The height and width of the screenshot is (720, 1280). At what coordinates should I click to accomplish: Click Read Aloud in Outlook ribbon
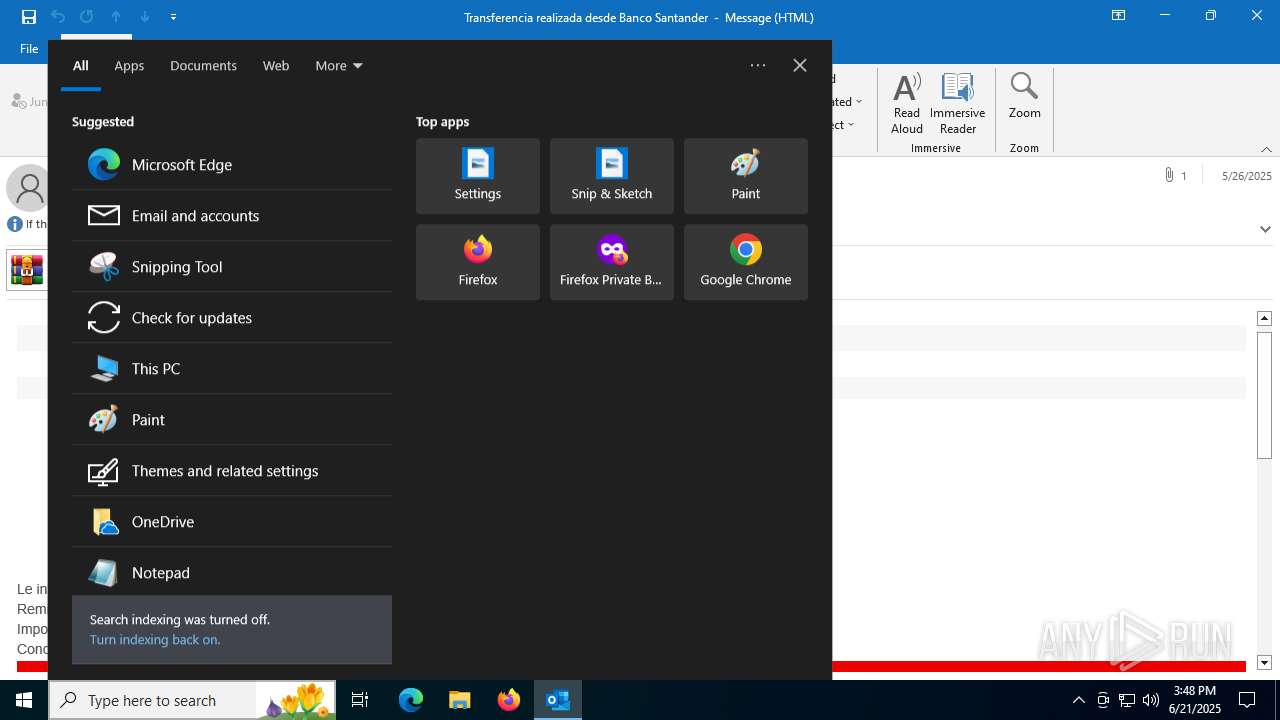(x=907, y=103)
